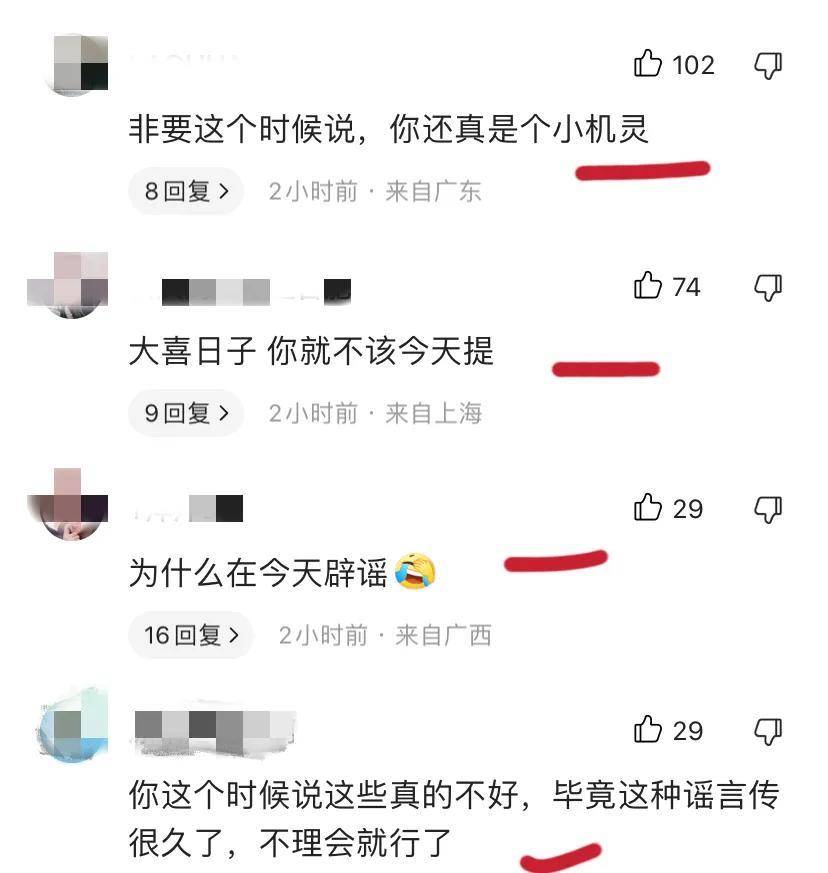Dislike the last comment about 谣言

click(768, 732)
